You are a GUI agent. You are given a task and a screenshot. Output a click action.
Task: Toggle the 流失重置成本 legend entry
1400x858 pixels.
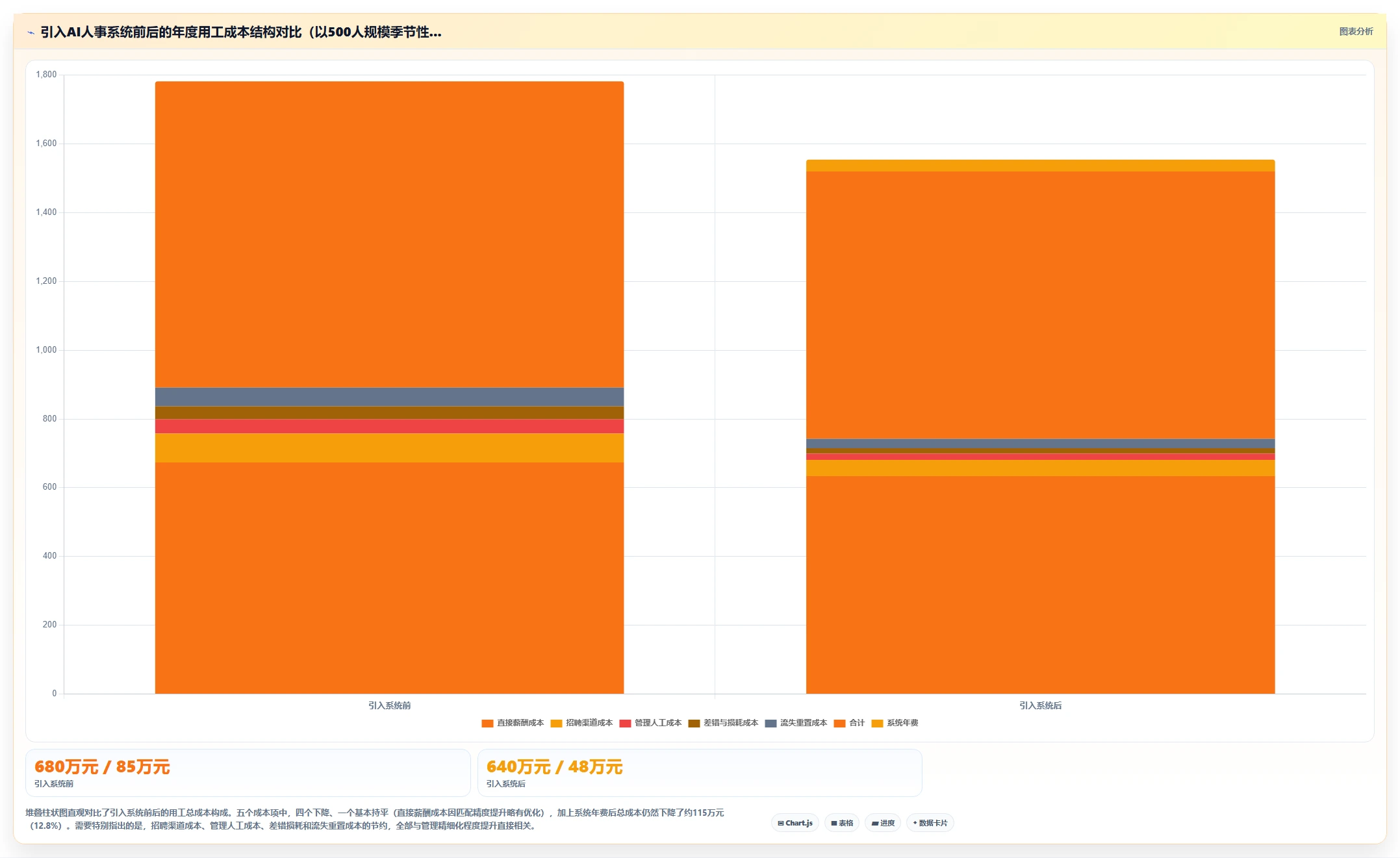[x=796, y=723]
